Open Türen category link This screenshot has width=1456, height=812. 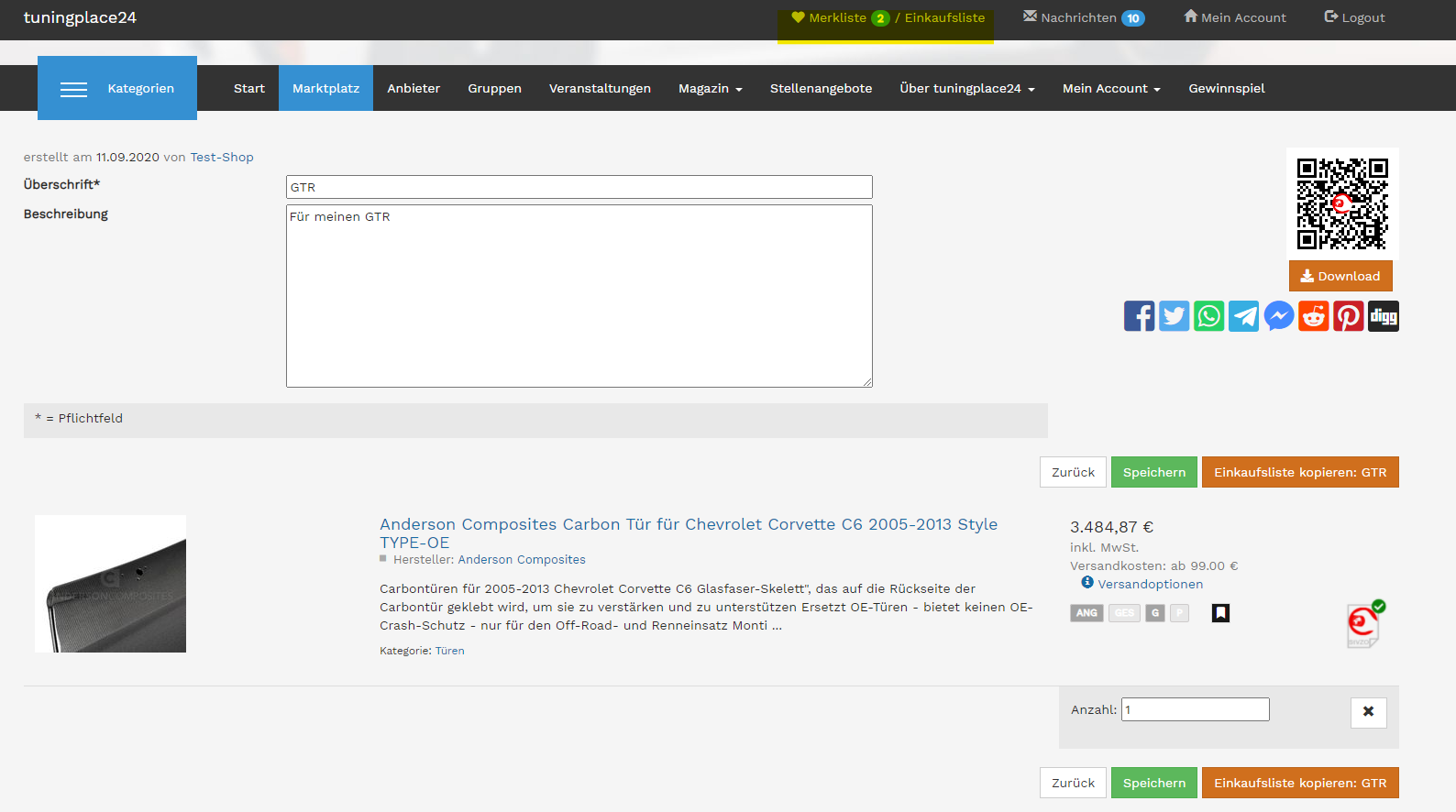(449, 651)
